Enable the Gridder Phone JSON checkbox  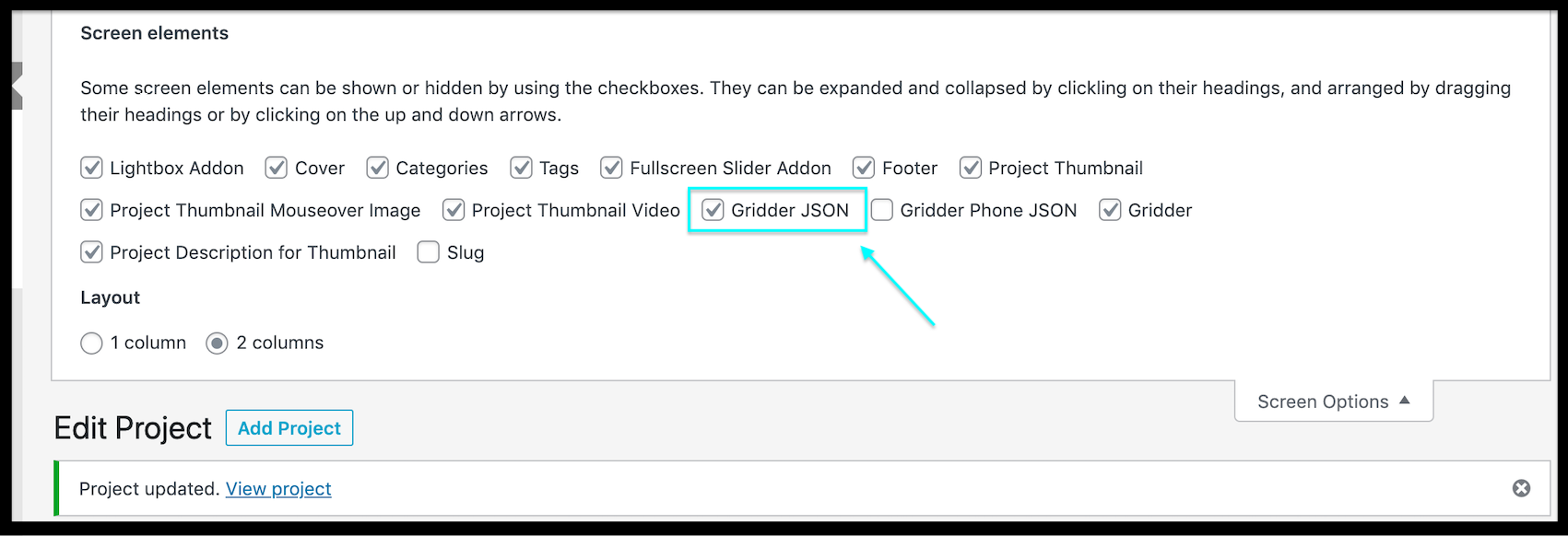coord(882,210)
